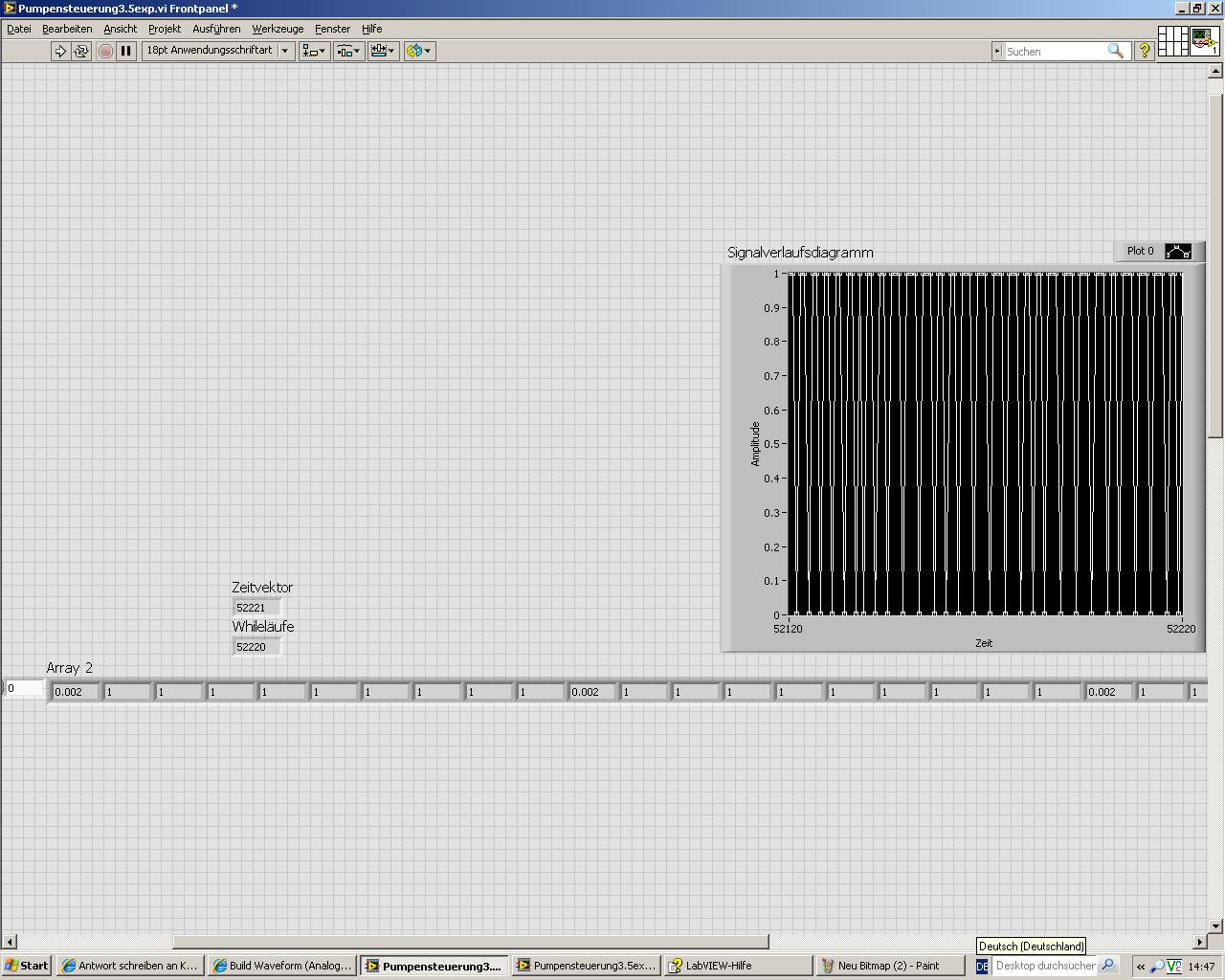
Task: Click the Suchen search field
Action: click(1055, 52)
